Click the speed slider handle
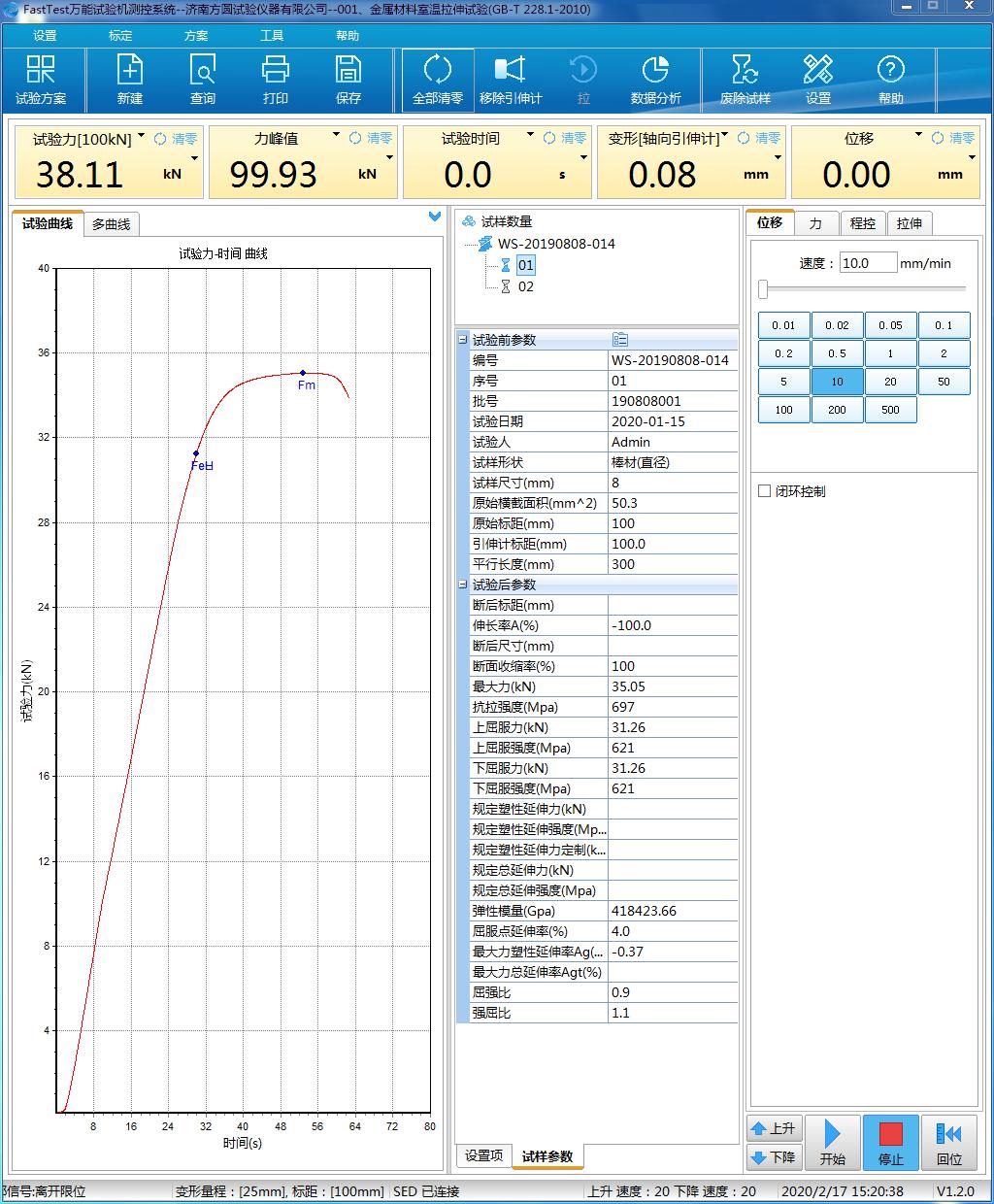This screenshot has height=1204, width=994. 763,288
